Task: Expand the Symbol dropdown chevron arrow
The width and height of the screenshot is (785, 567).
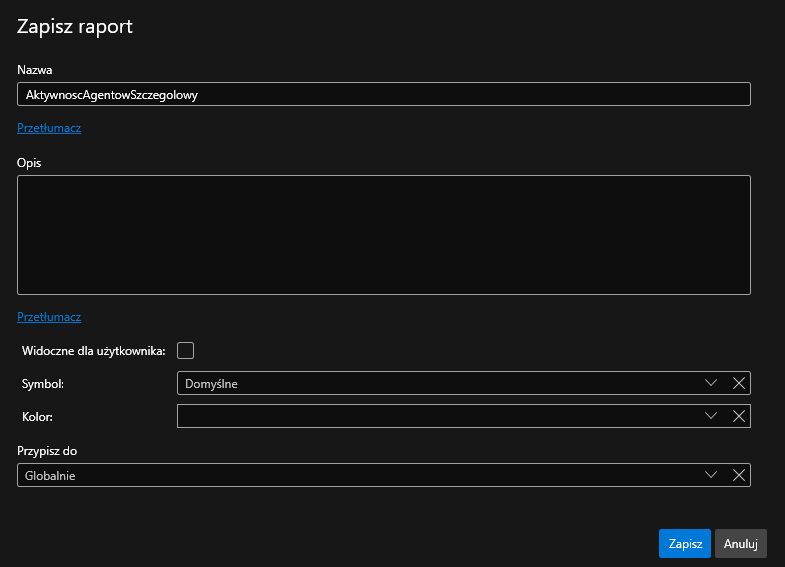Action: coord(711,383)
